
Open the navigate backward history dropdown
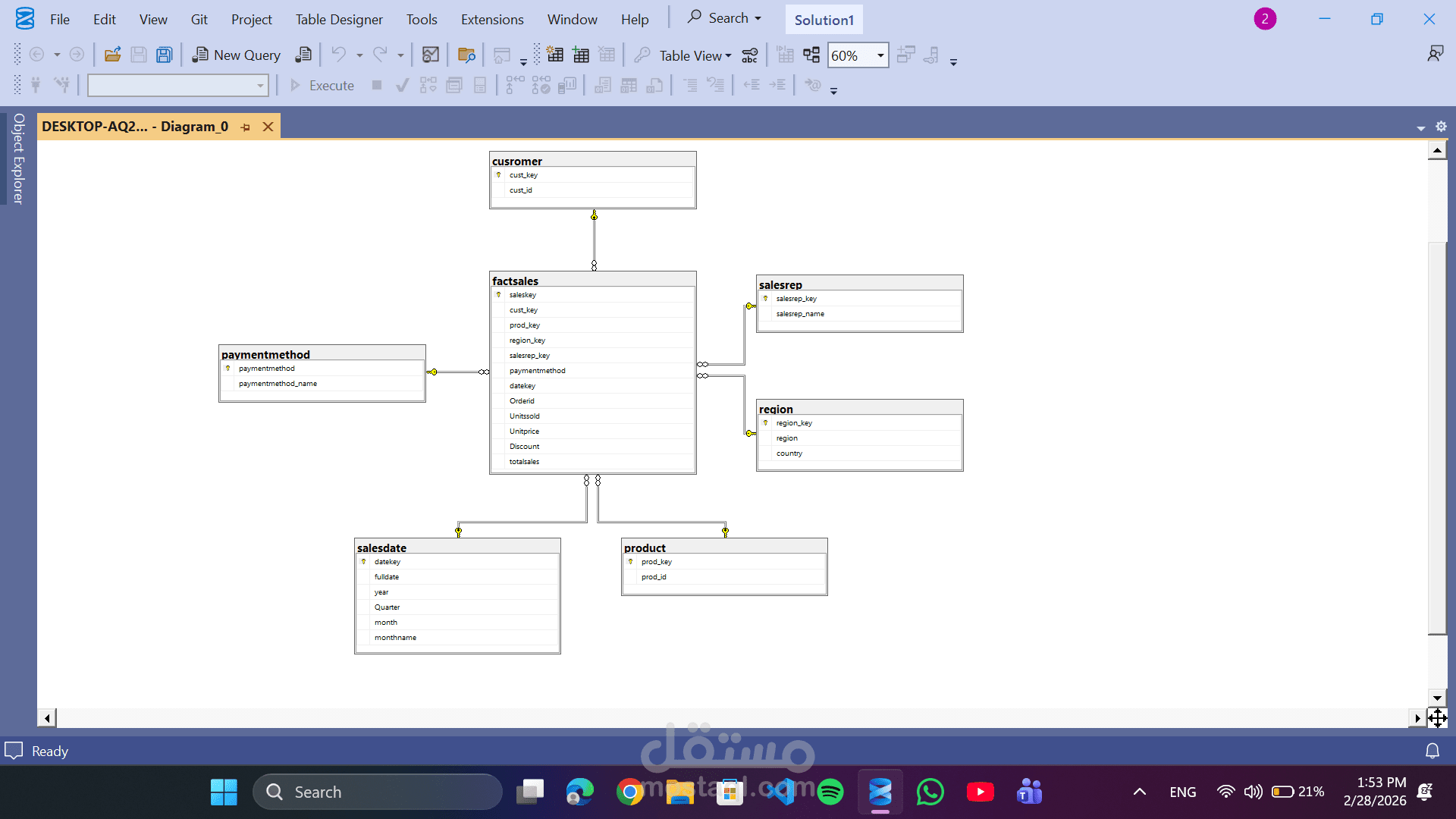tap(57, 55)
